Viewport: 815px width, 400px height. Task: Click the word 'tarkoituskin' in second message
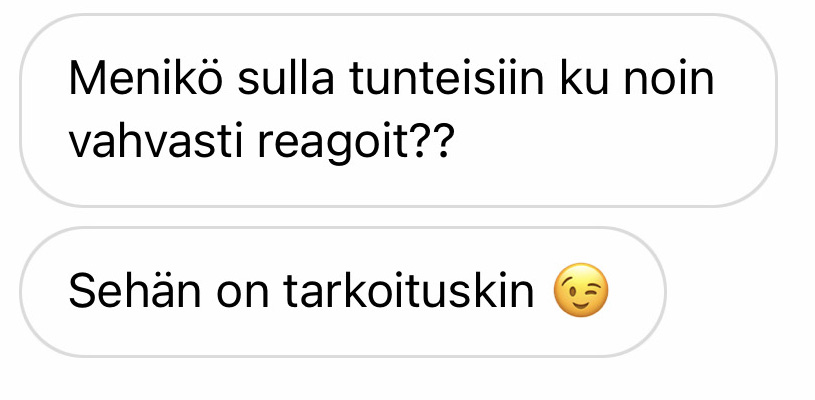click(x=409, y=291)
